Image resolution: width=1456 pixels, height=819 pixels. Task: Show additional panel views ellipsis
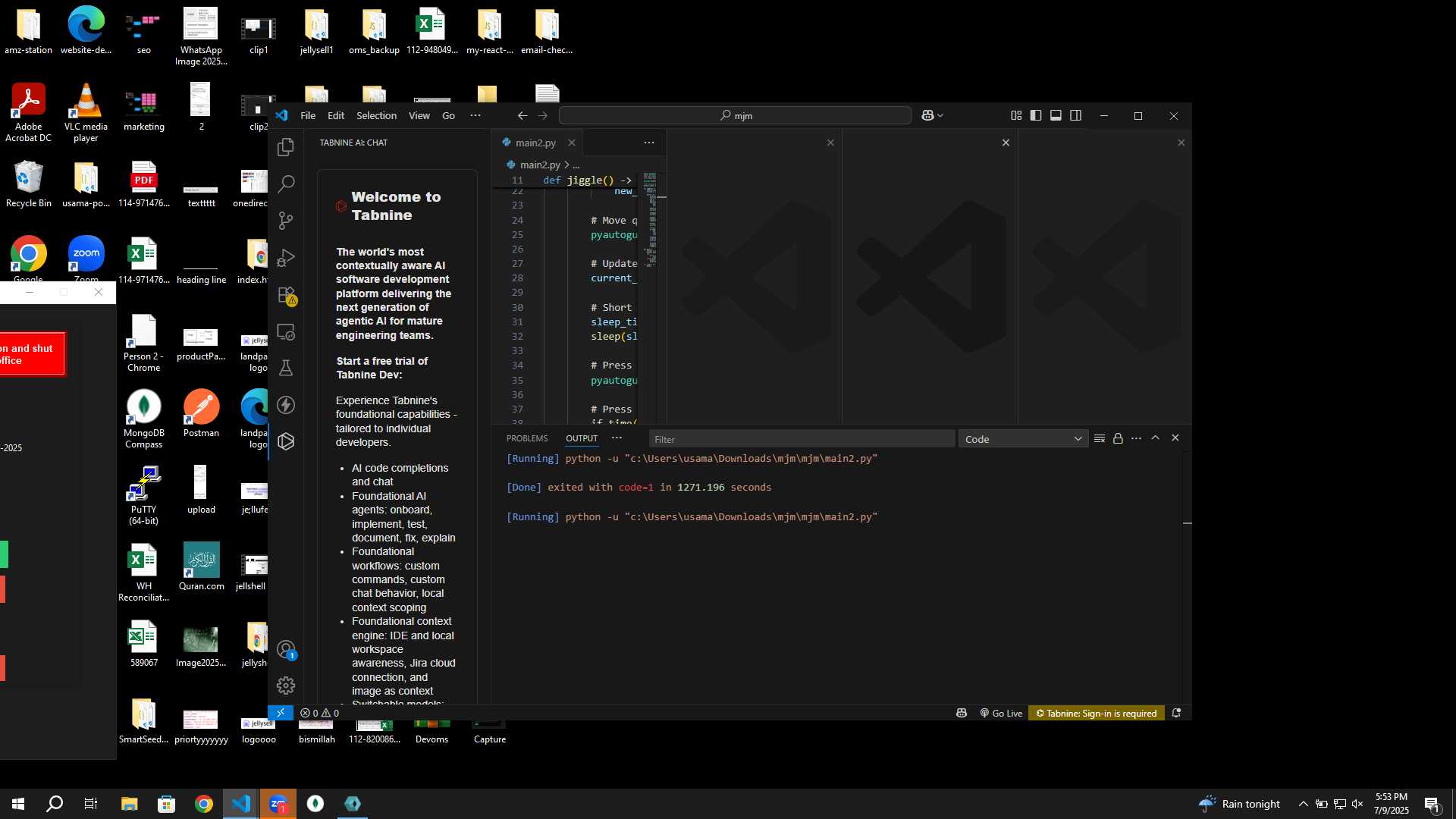pyautogui.click(x=617, y=438)
